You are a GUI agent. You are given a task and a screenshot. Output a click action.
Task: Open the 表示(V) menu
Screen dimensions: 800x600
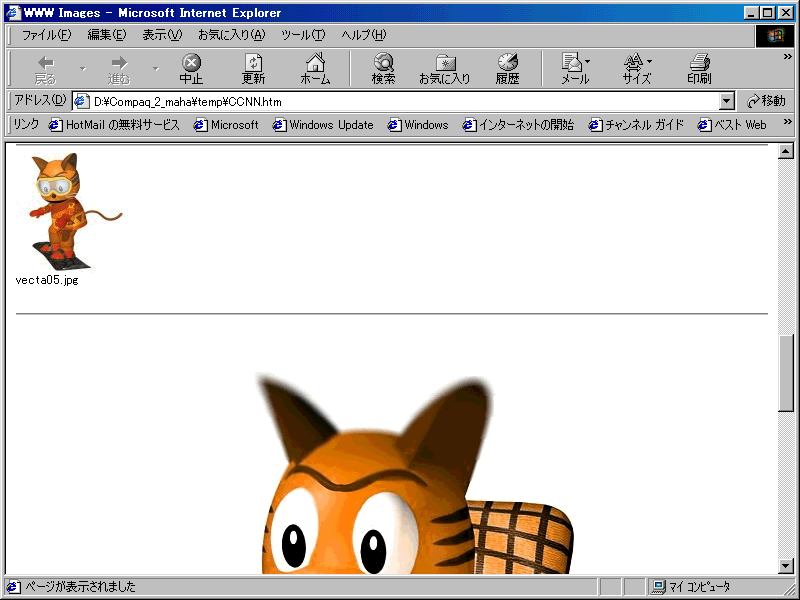[162, 35]
